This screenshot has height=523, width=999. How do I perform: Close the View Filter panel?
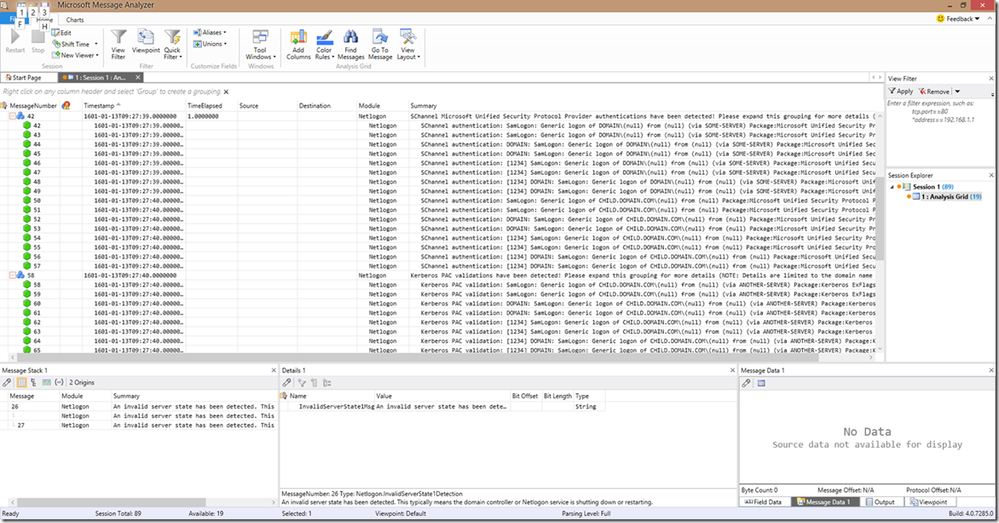click(x=991, y=78)
